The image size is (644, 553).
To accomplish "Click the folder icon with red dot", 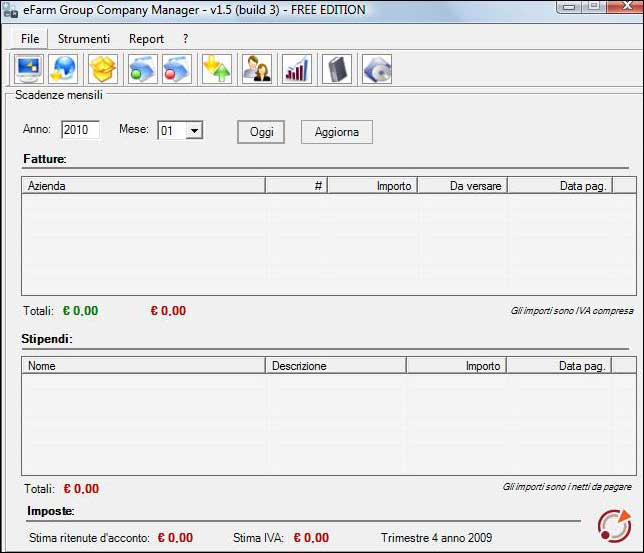I will 176,69.
